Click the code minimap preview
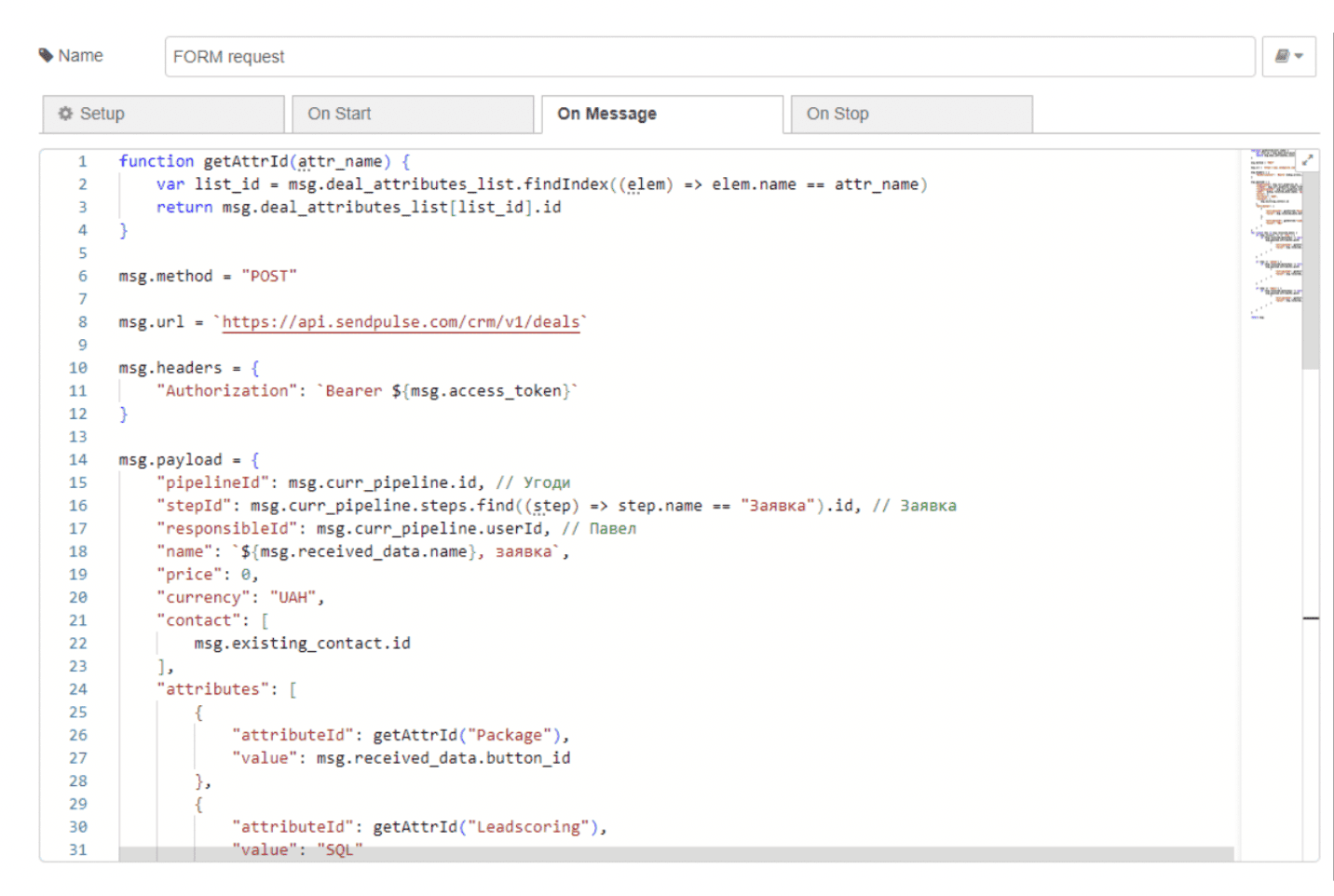 (1274, 233)
